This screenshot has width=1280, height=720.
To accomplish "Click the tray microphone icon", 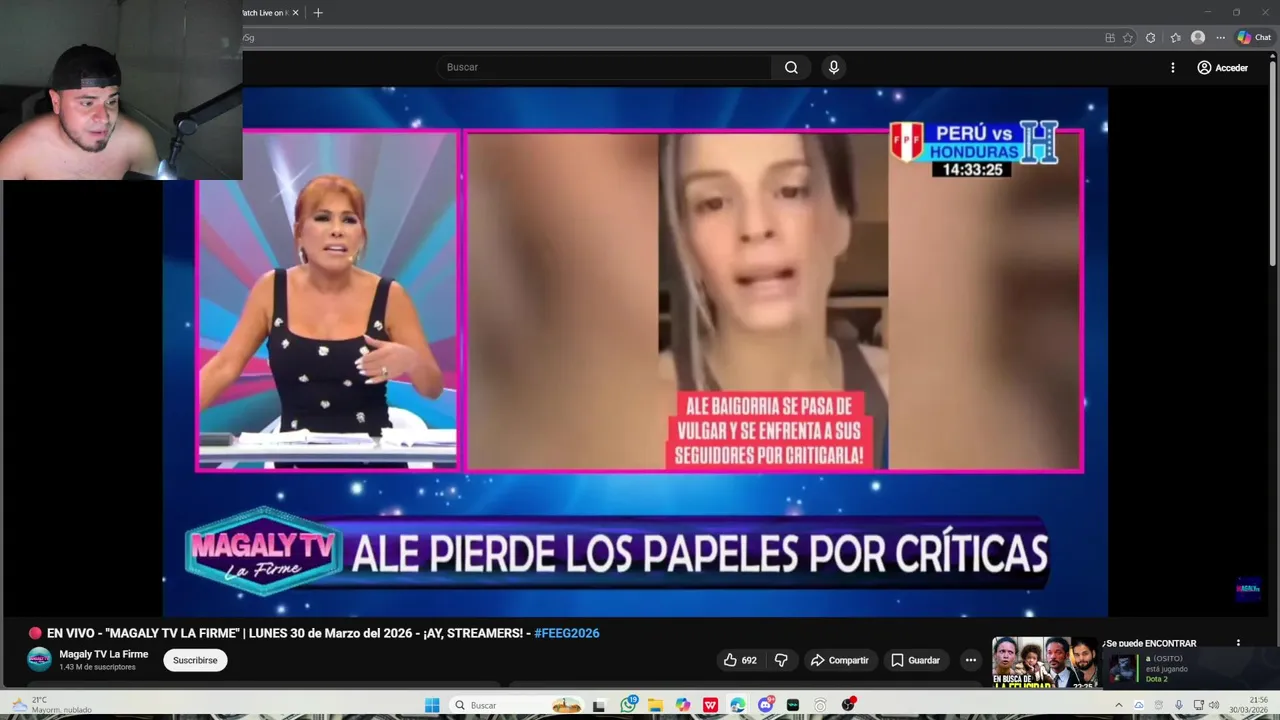I will 1179,705.
